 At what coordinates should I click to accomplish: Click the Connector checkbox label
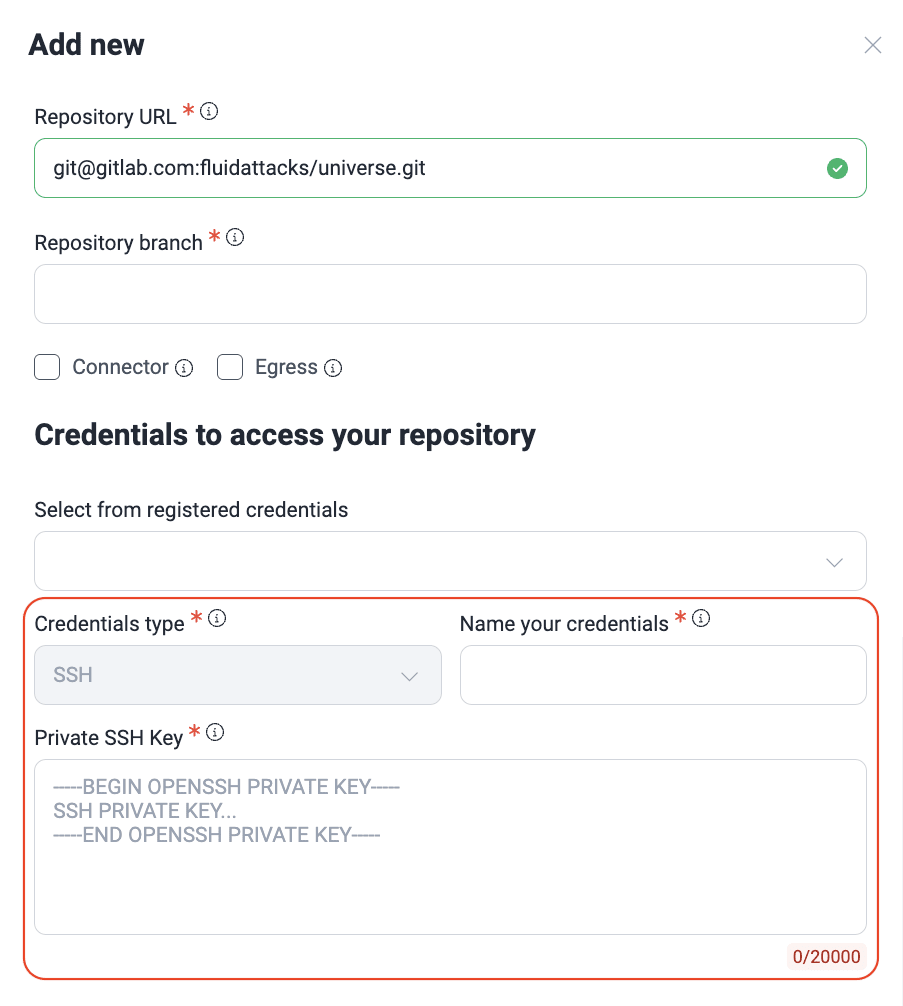tap(120, 367)
